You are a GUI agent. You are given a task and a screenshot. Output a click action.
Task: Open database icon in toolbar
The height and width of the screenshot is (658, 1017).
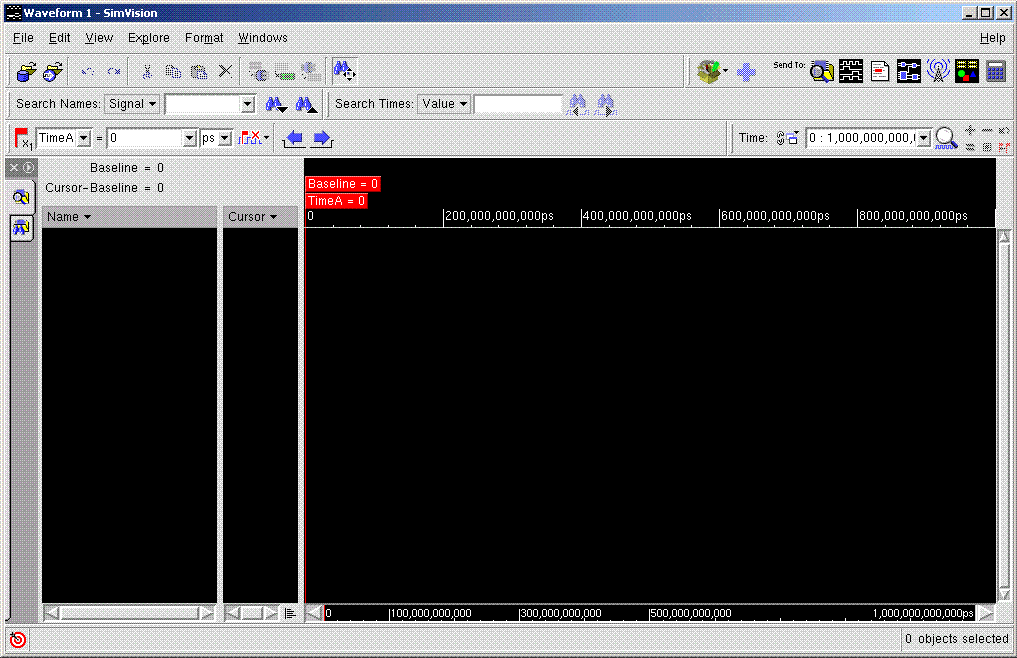pyautogui.click(x=27, y=71)
